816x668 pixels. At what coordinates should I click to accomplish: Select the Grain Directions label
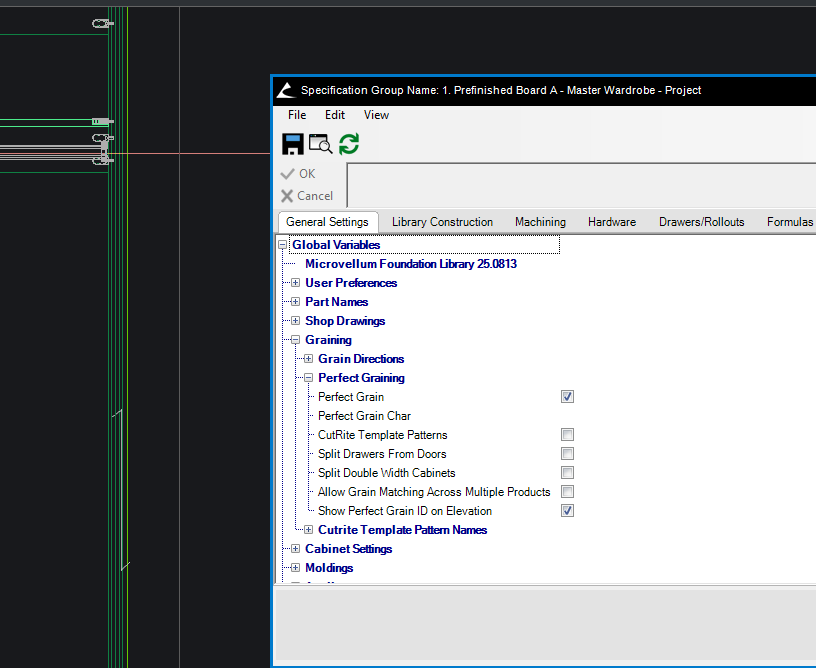(361, 359)
